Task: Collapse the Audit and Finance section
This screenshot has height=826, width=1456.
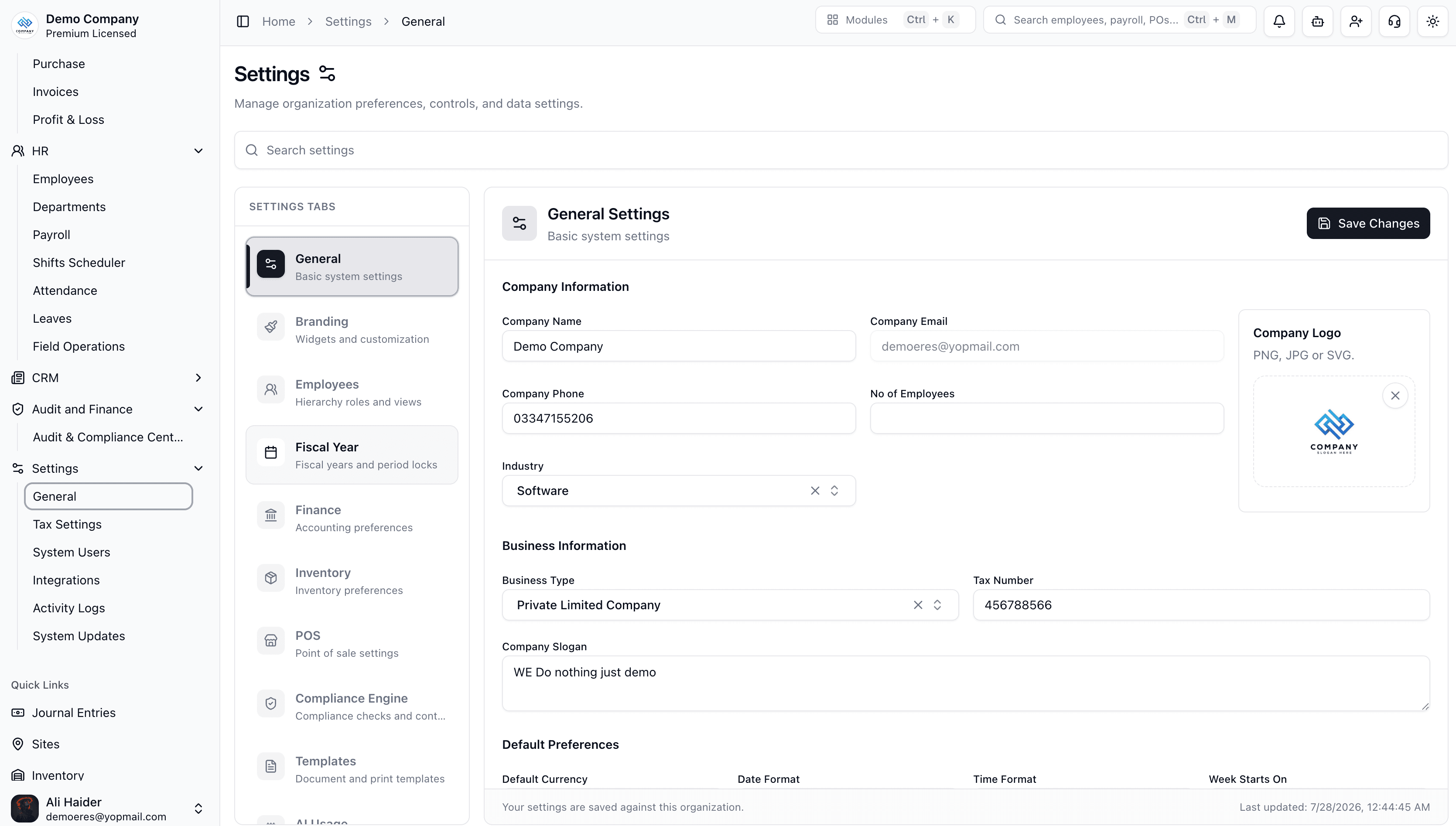Action: (x=198, y=409)
